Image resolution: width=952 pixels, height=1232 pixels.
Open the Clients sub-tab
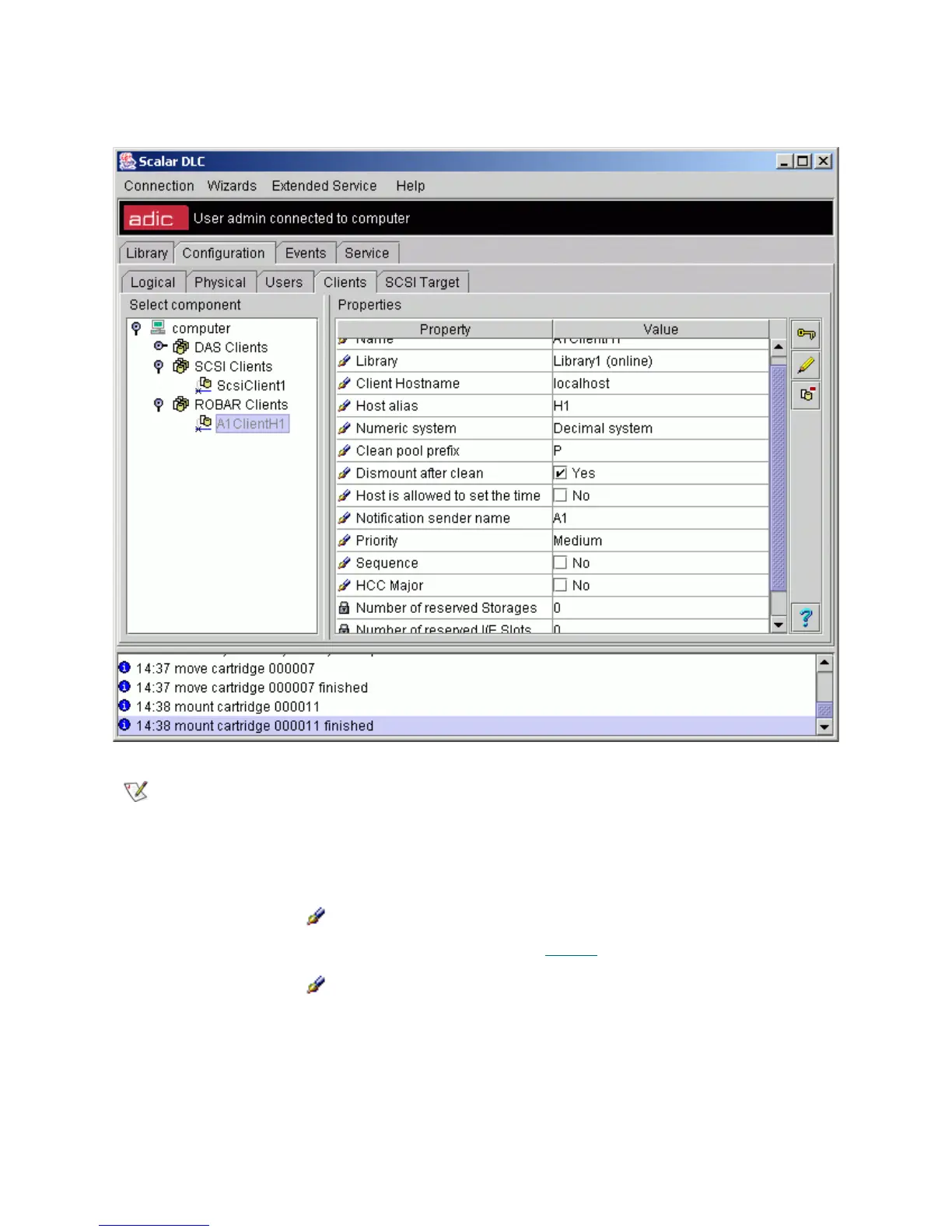(345, 282)
